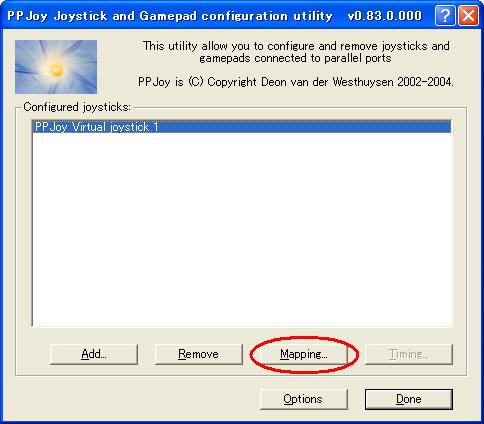Open the Options dialog
484x424 pixels.
(x=304, y=399)
